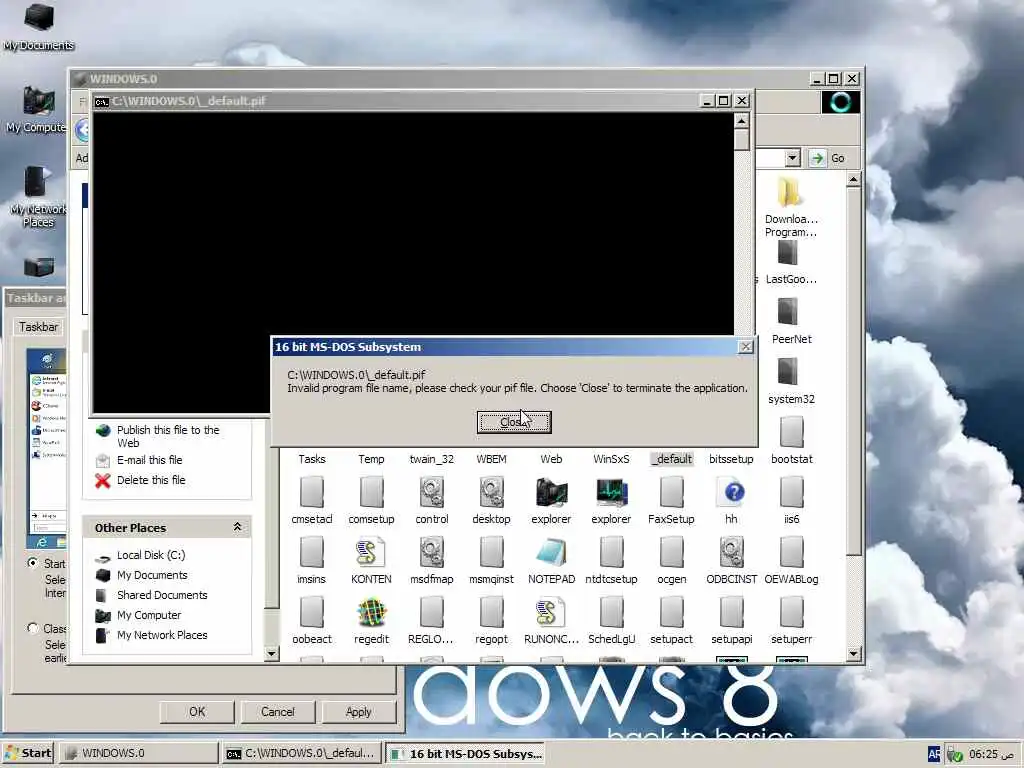Publish this file to the Web
This screenshot has width=1024, height=768.
coord(168,436)
